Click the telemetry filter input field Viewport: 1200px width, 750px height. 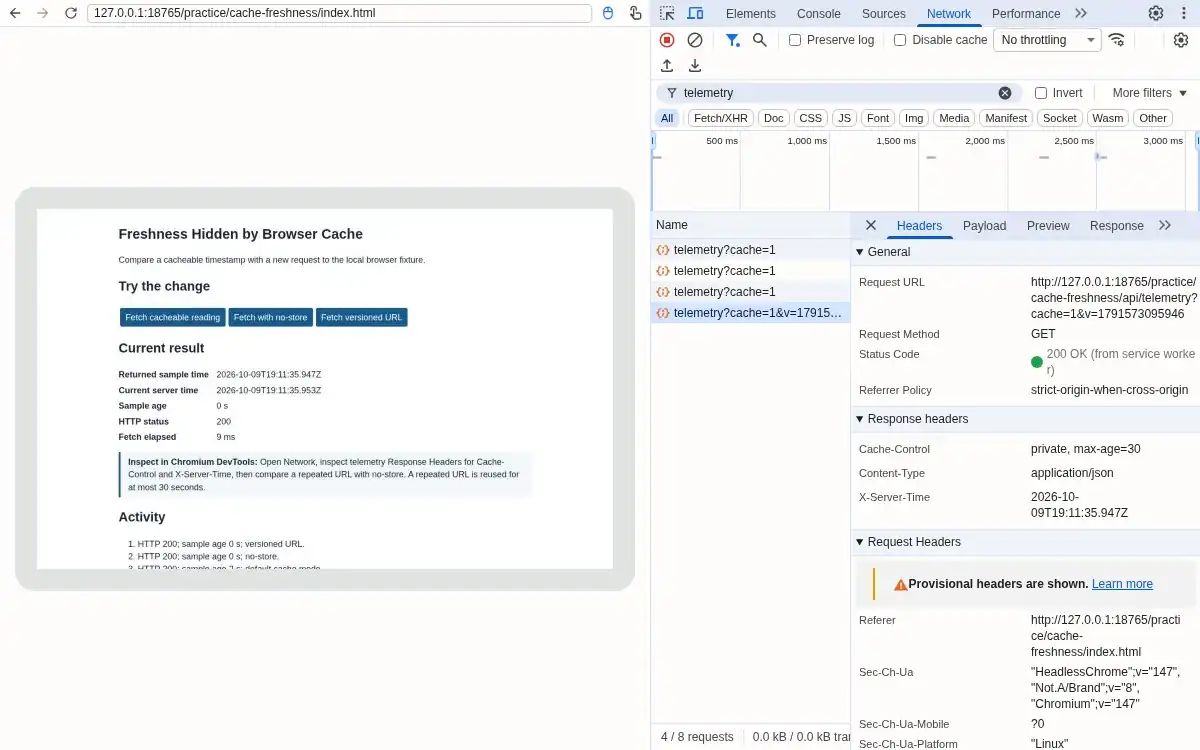[838, 93]
